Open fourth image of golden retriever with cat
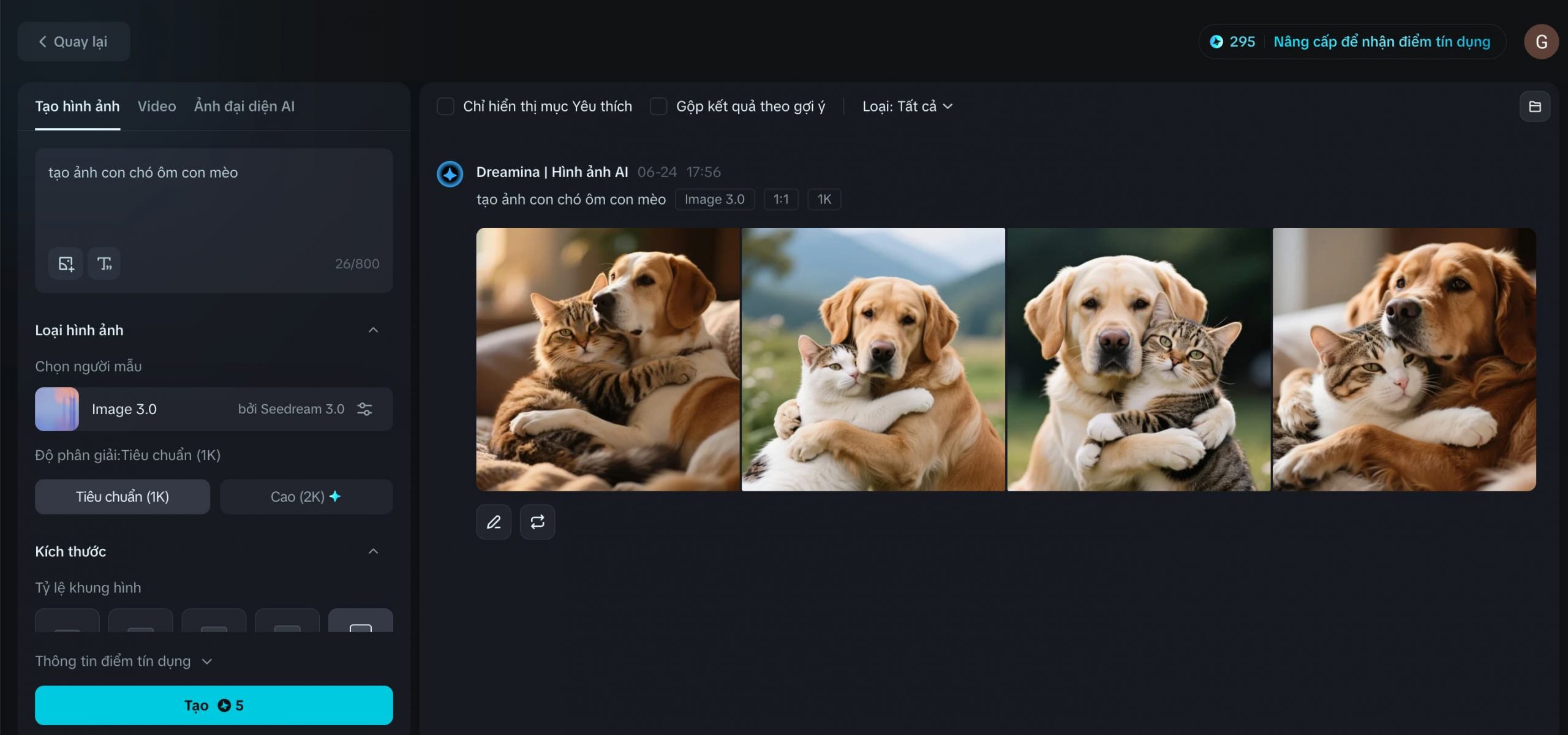Image resolution: width=1568 pixels, height=735 pixels. [1404, 360]
